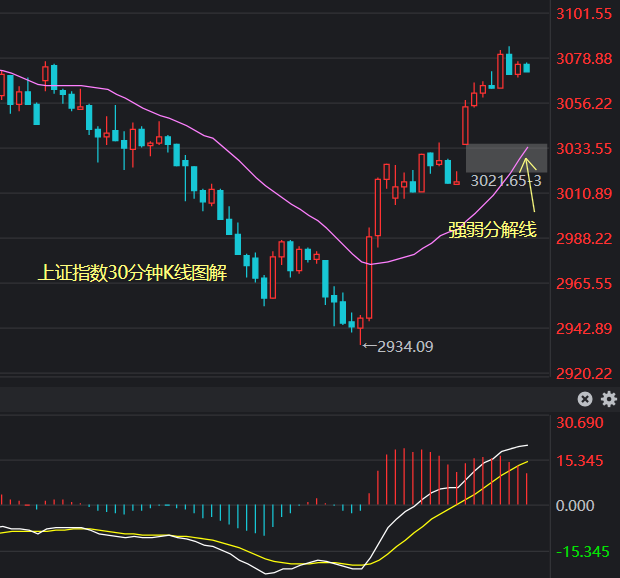Click the 2920.22 price axis label
This screenshot has width=620, height=578.
584,374
